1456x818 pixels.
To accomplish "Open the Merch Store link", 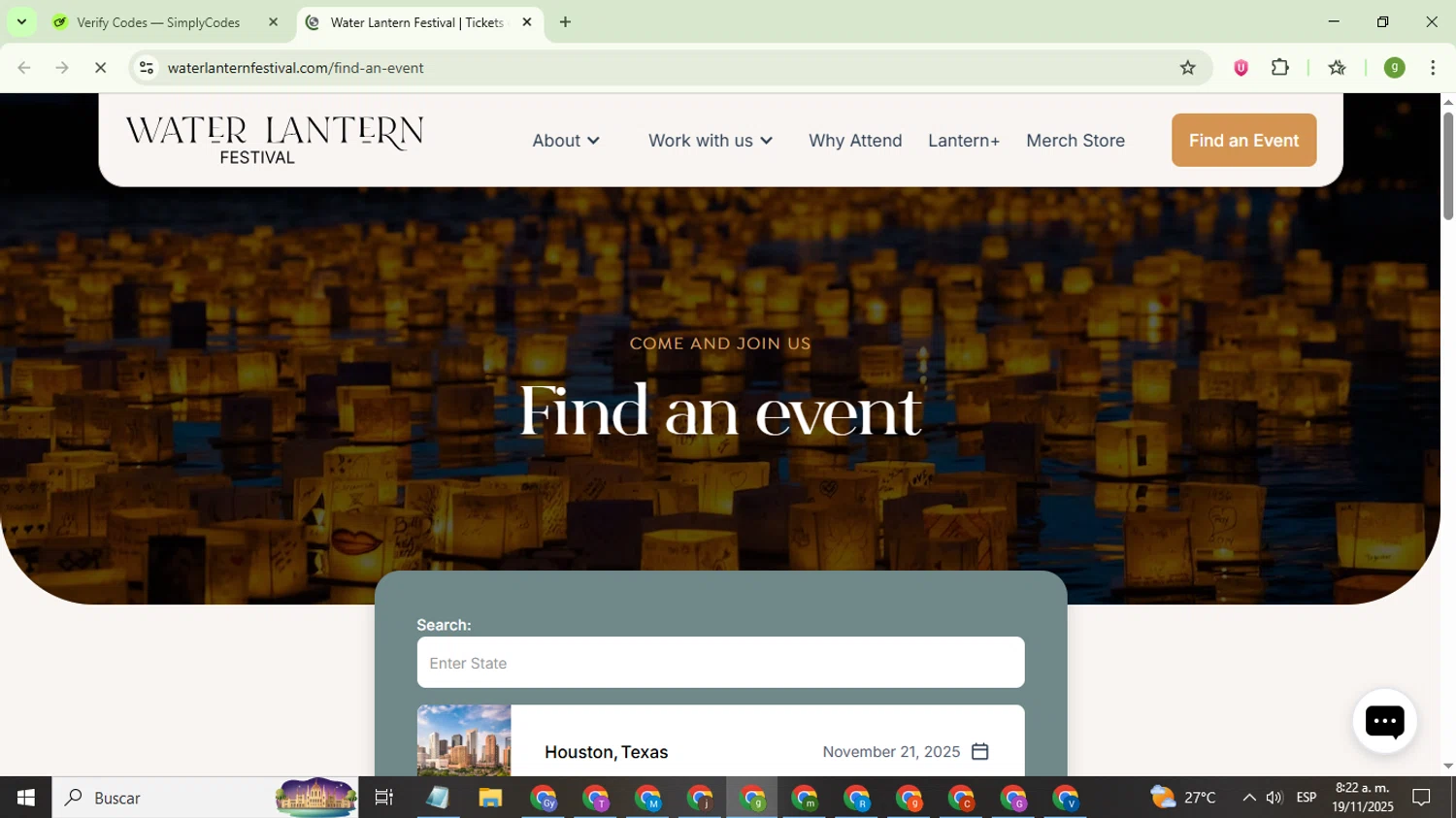I will coord(1075,141).
